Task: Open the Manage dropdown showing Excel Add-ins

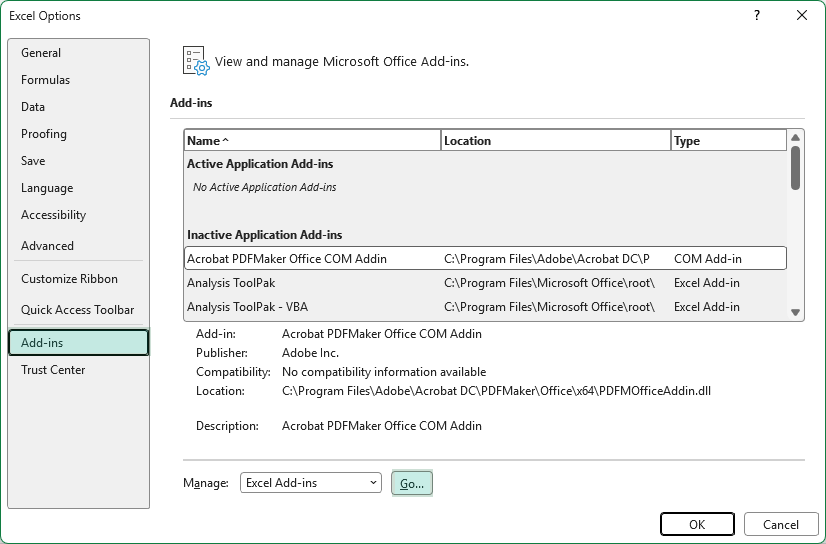Action: pos(311,482)
